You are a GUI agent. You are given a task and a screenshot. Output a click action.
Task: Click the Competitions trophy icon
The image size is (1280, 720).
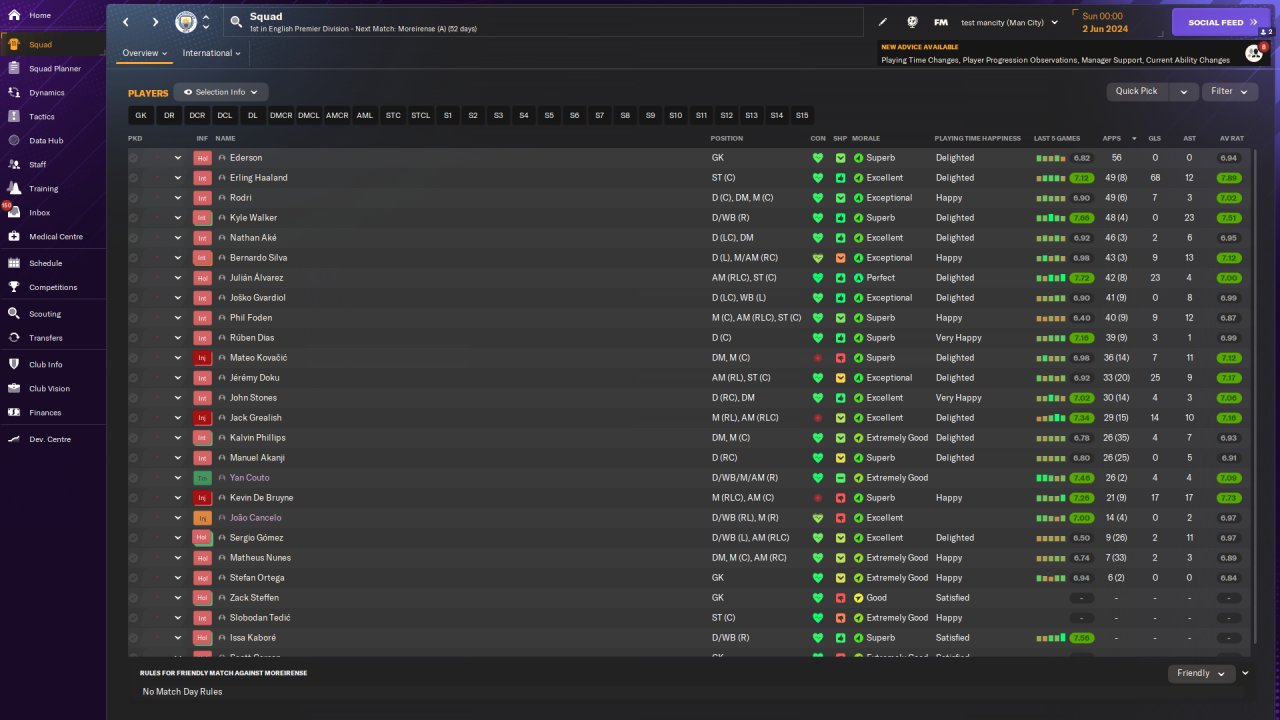pyautogui.click(x=14, y=287)
